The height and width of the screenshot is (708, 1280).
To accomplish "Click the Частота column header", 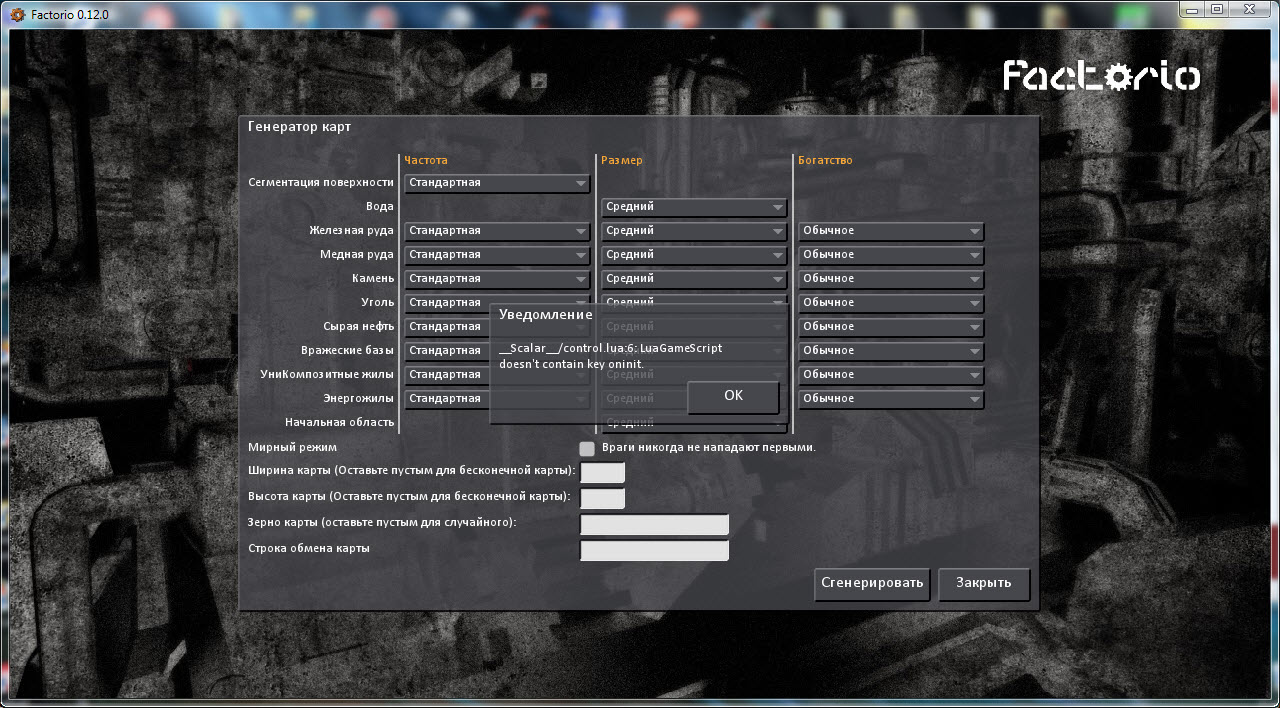I will click(x=426, y=160).
